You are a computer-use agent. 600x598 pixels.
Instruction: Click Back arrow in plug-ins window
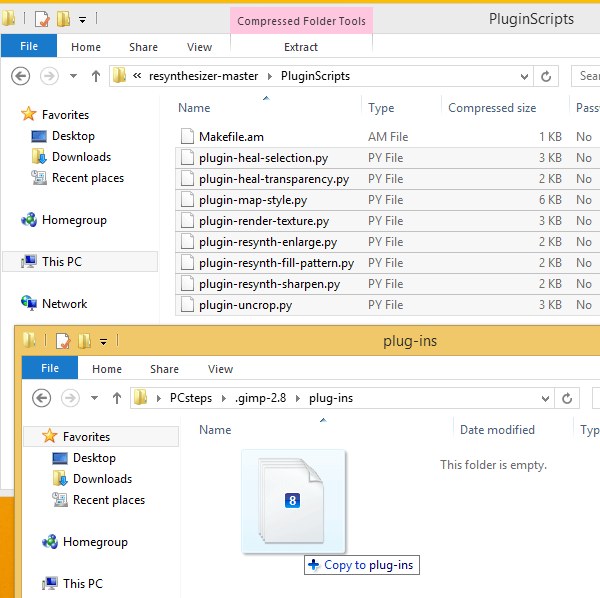[x=41, y=398]
